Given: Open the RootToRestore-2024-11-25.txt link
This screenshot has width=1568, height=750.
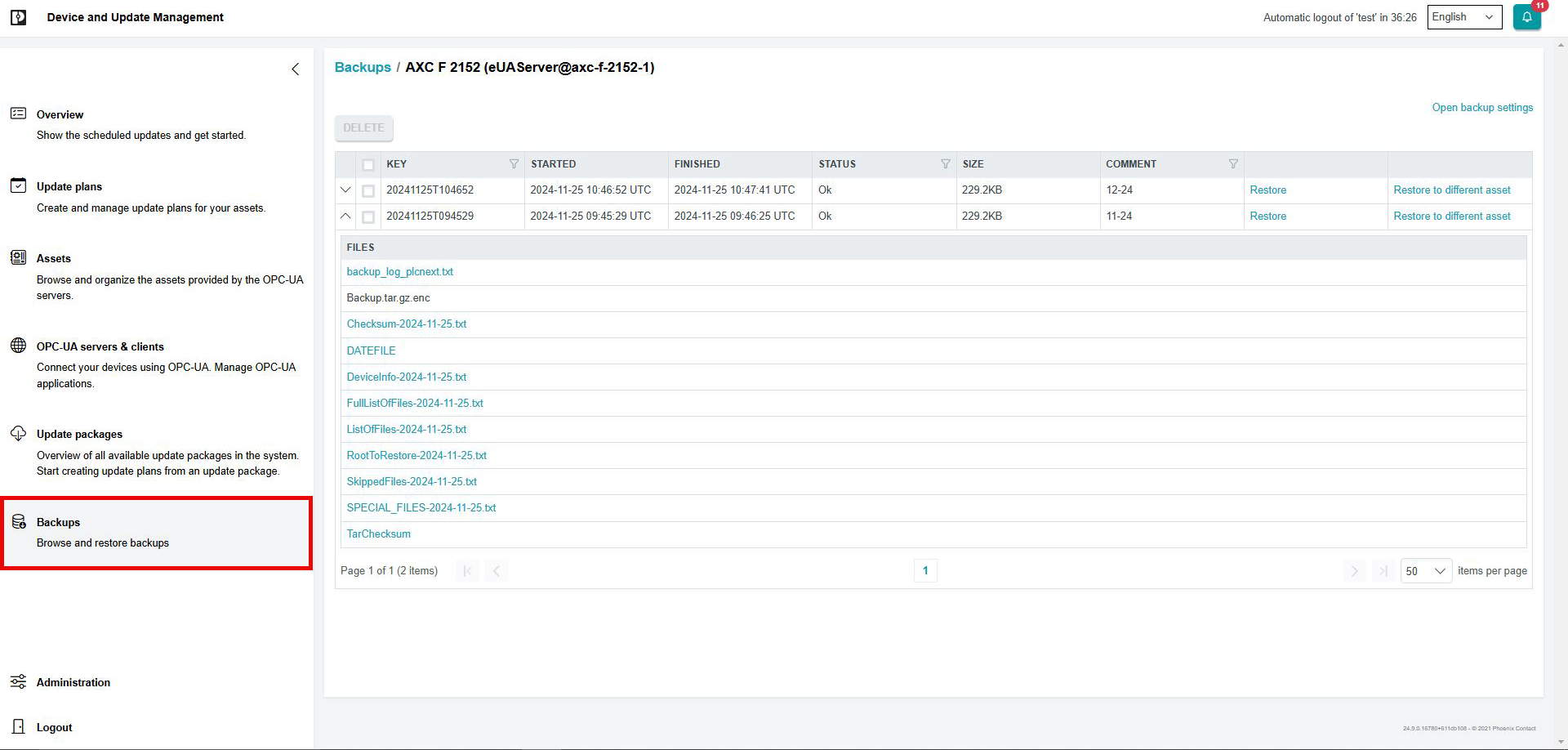Looking at the screenshot, I should point(416,456).
